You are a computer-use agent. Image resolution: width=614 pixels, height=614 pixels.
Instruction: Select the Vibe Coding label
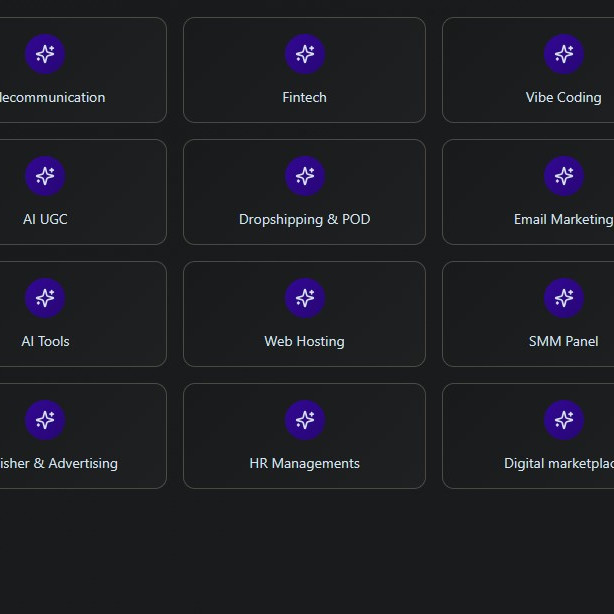tap(563, 98)
